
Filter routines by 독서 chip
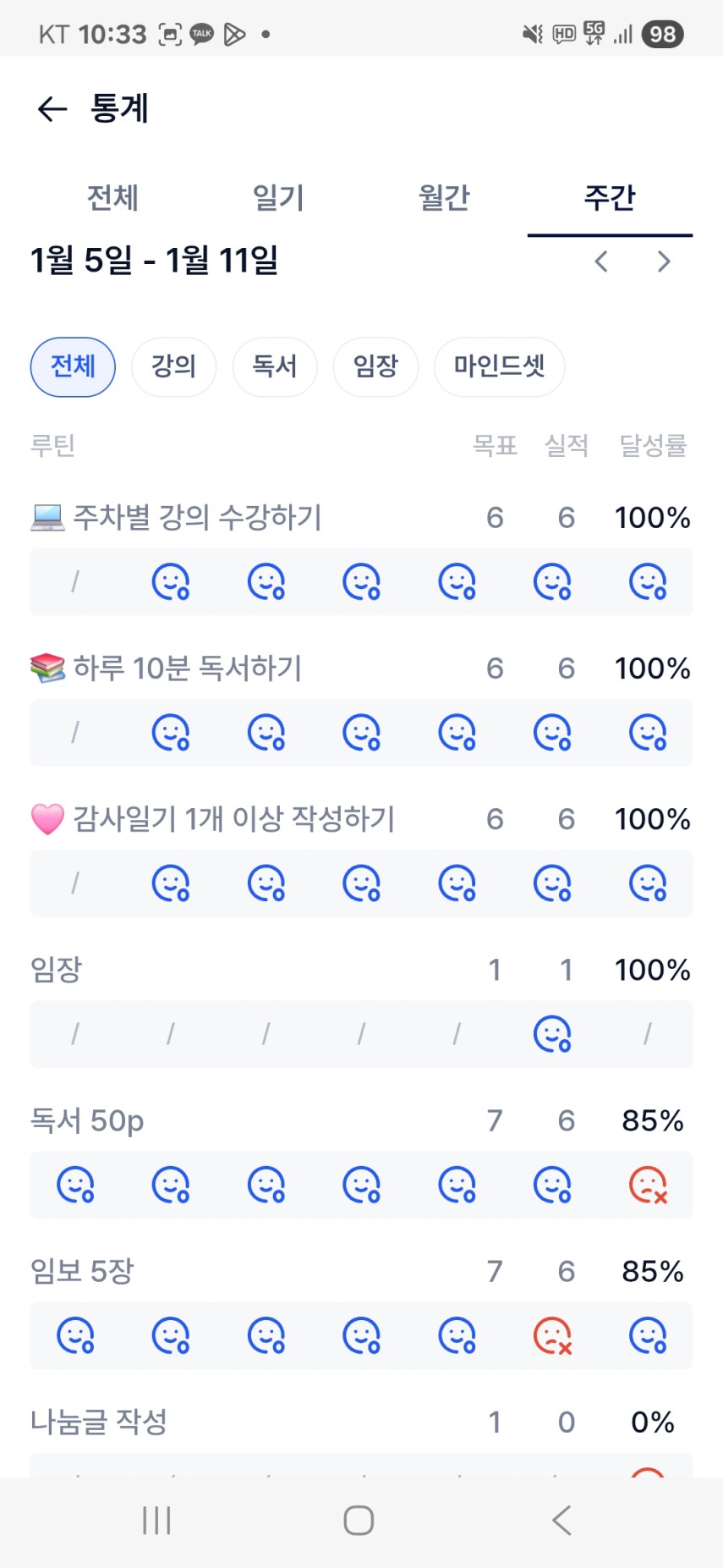coord(275,366)
